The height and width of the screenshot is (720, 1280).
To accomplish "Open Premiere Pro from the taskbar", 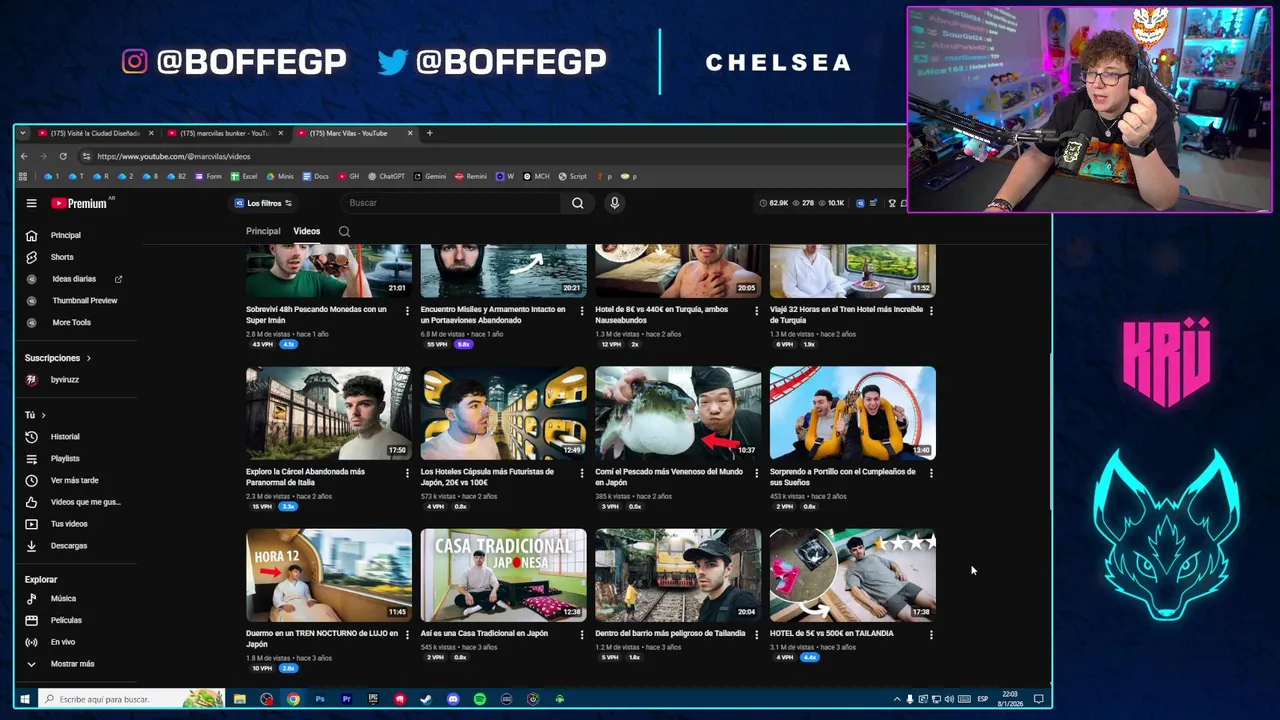I will [346, 699].
